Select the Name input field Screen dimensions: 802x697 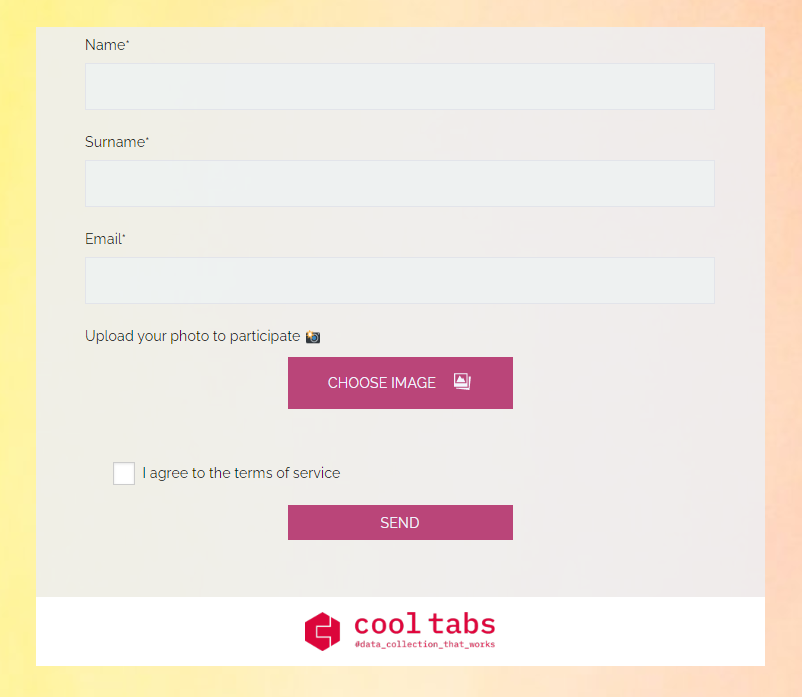(400, 86)
